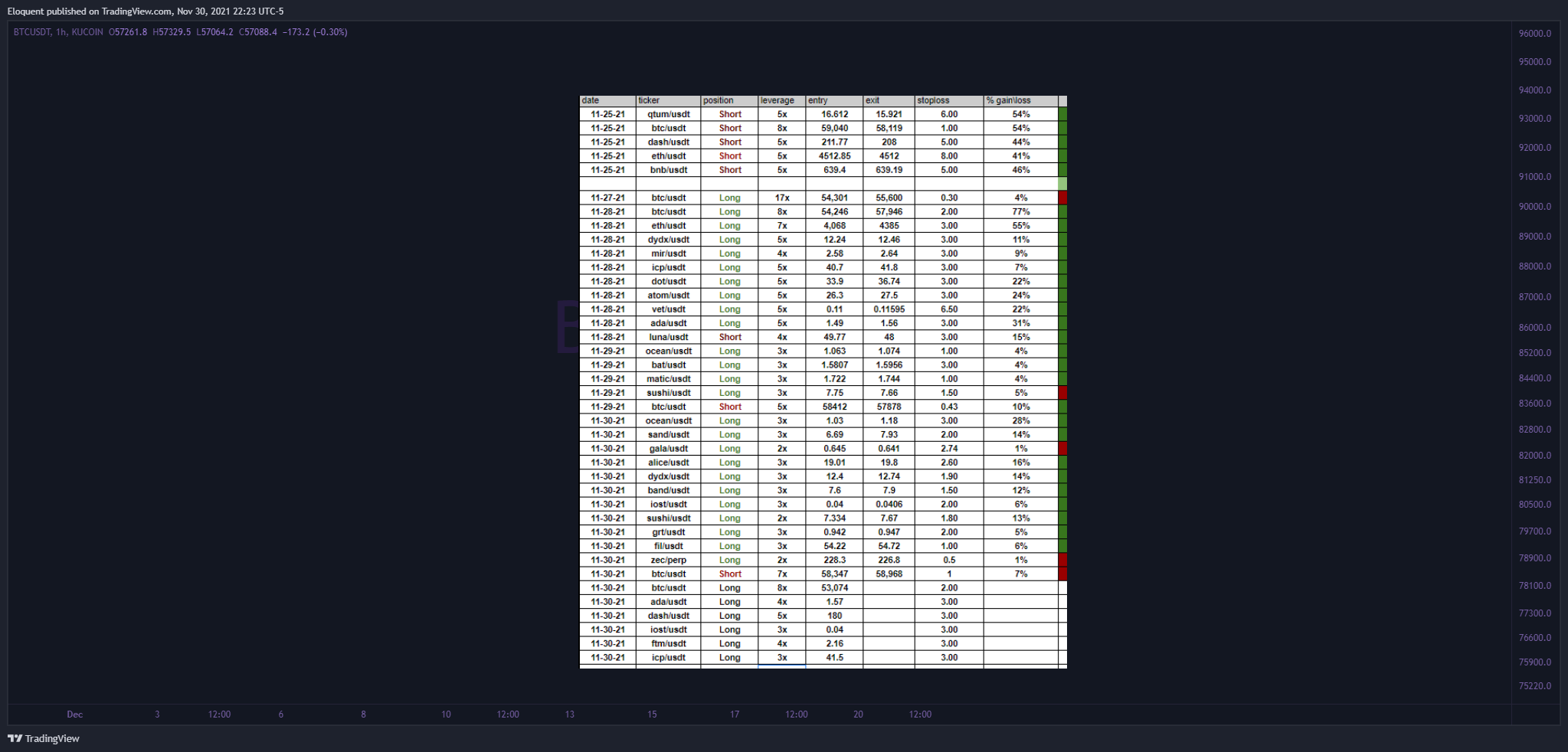Viewport: 1568px width, 752px height.
Task: Click the '8' date label on time axis
Action: pos(363,714)
